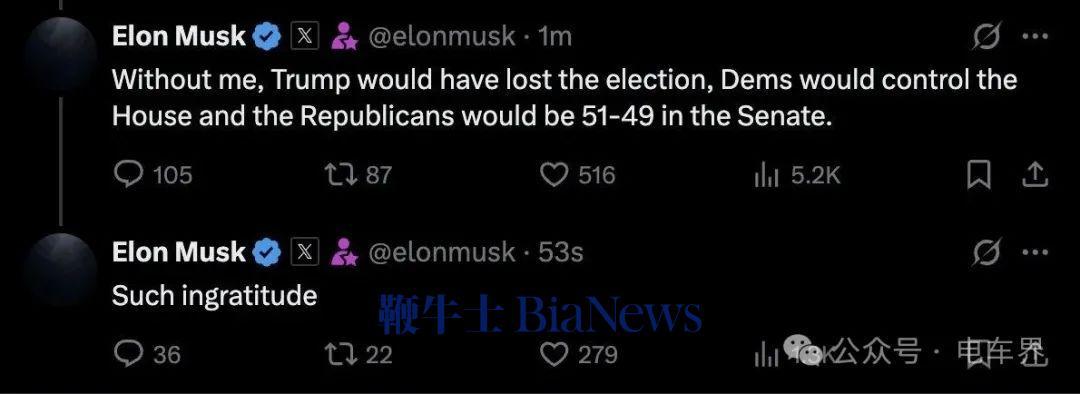
Task: Open the 1m timestamp link
Action: click(555, 37)
